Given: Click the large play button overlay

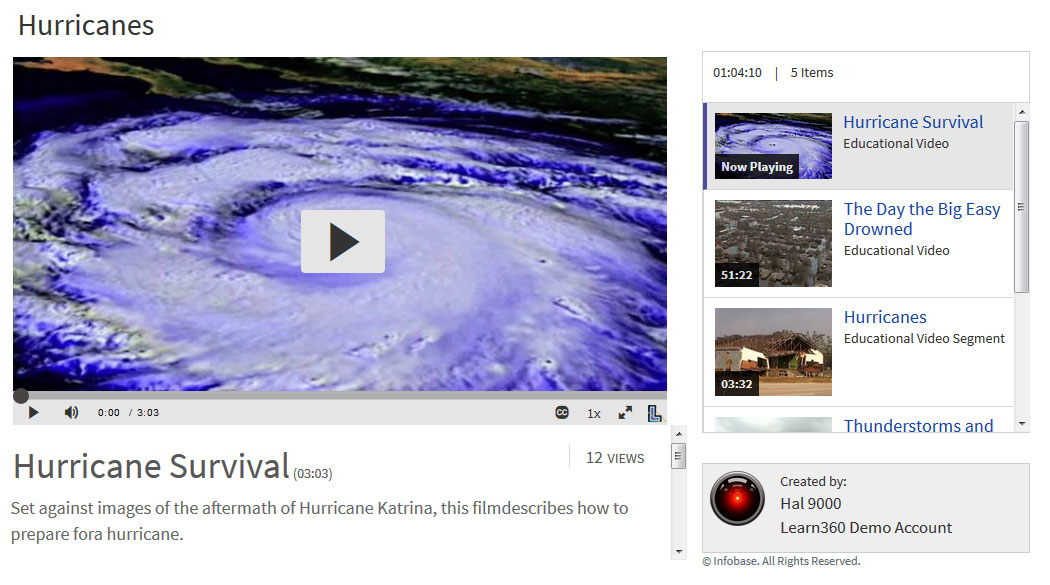Looking at the screenshot, I should click(343, 242).
